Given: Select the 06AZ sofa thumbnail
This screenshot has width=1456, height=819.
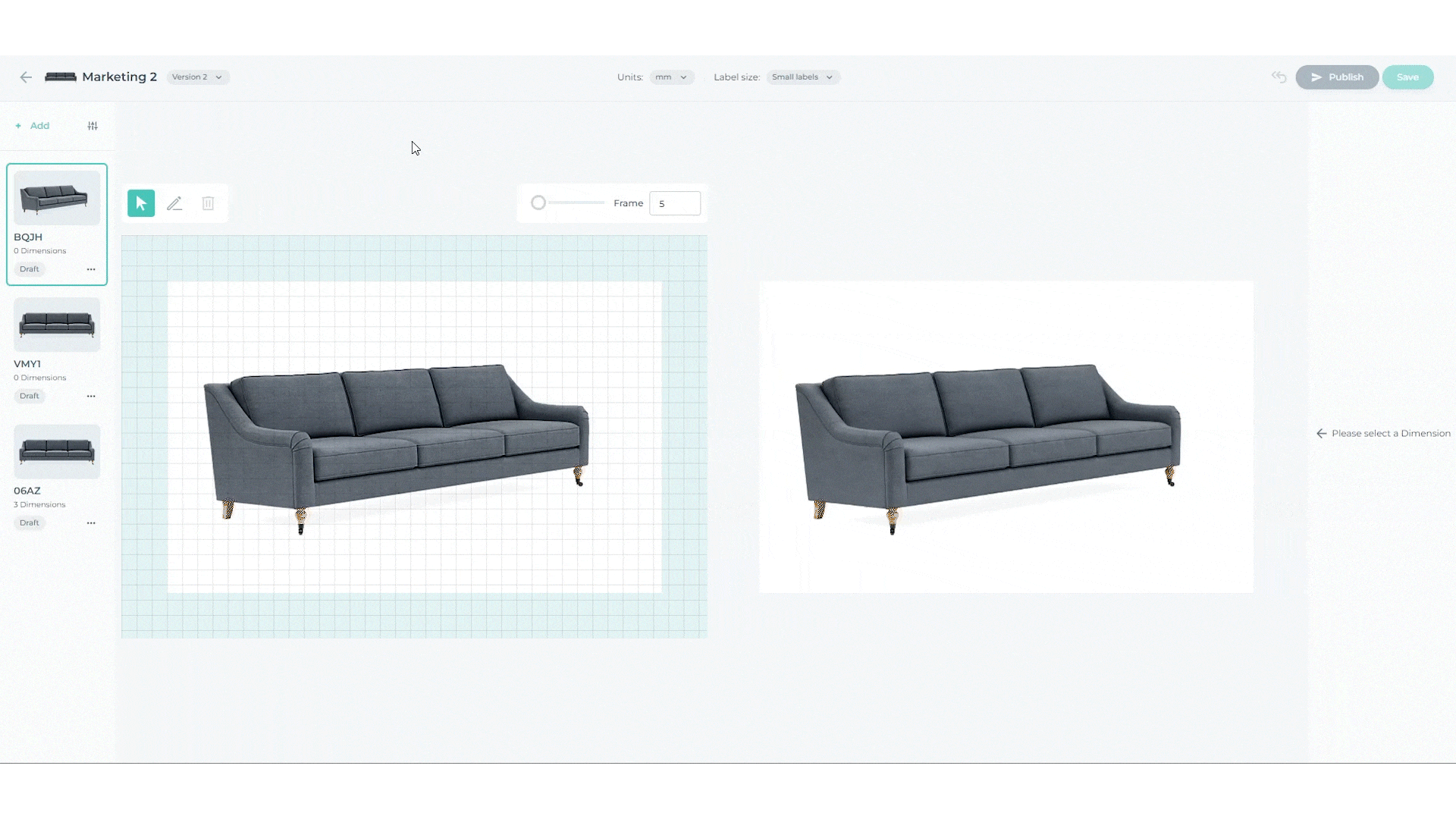Looking at the screenshot, I should [x=57, y=451].
